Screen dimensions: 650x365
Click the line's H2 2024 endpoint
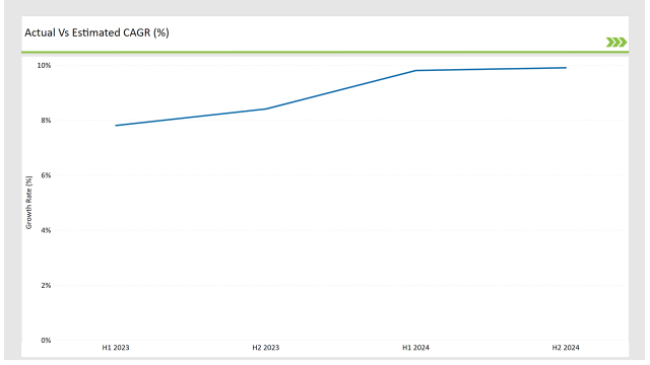(x=566, y=68)
